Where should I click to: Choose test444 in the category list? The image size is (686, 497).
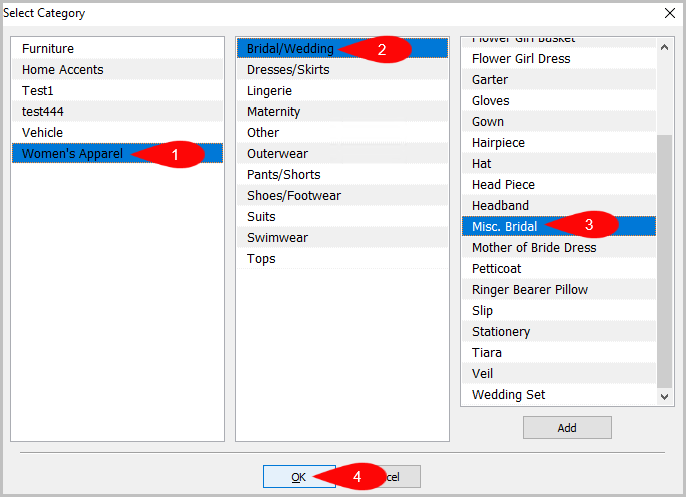point(117,111)
